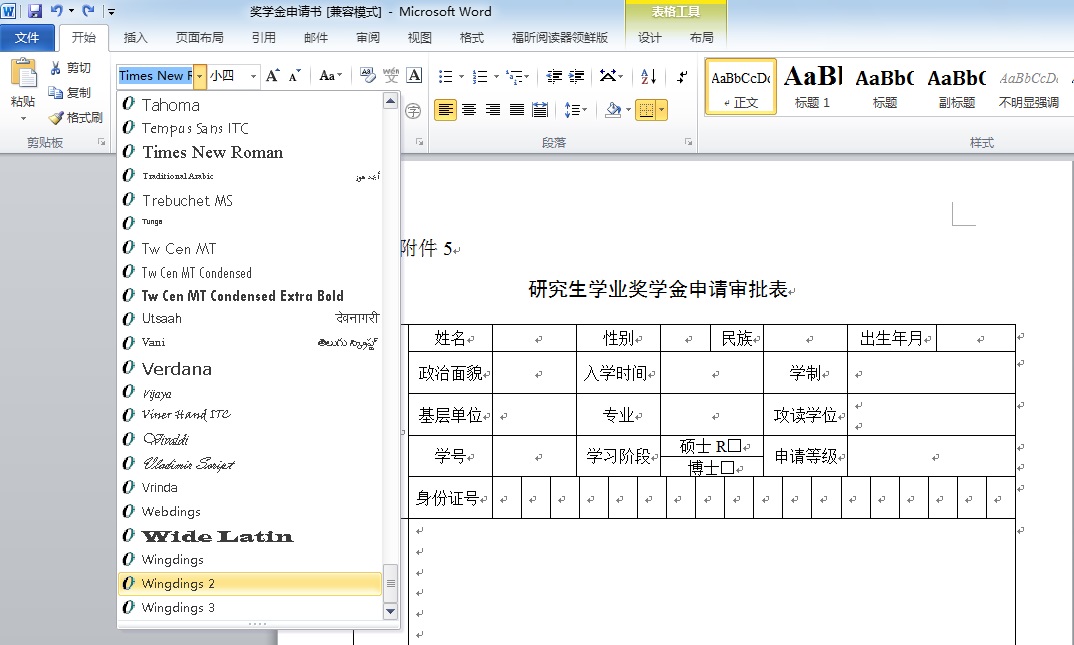Click the Shrink Font icon

coord(295,75)
